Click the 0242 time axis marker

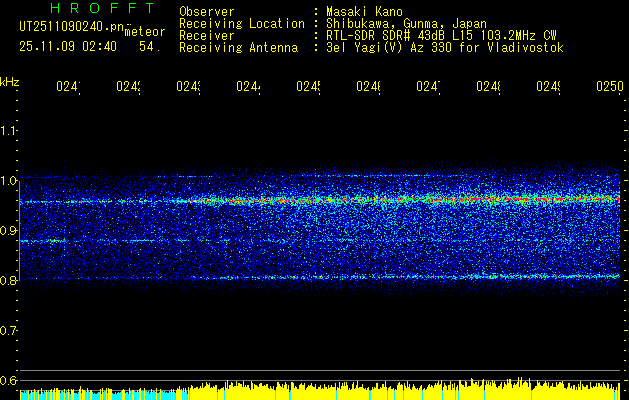pyautogui.click(x=128, y=87)
